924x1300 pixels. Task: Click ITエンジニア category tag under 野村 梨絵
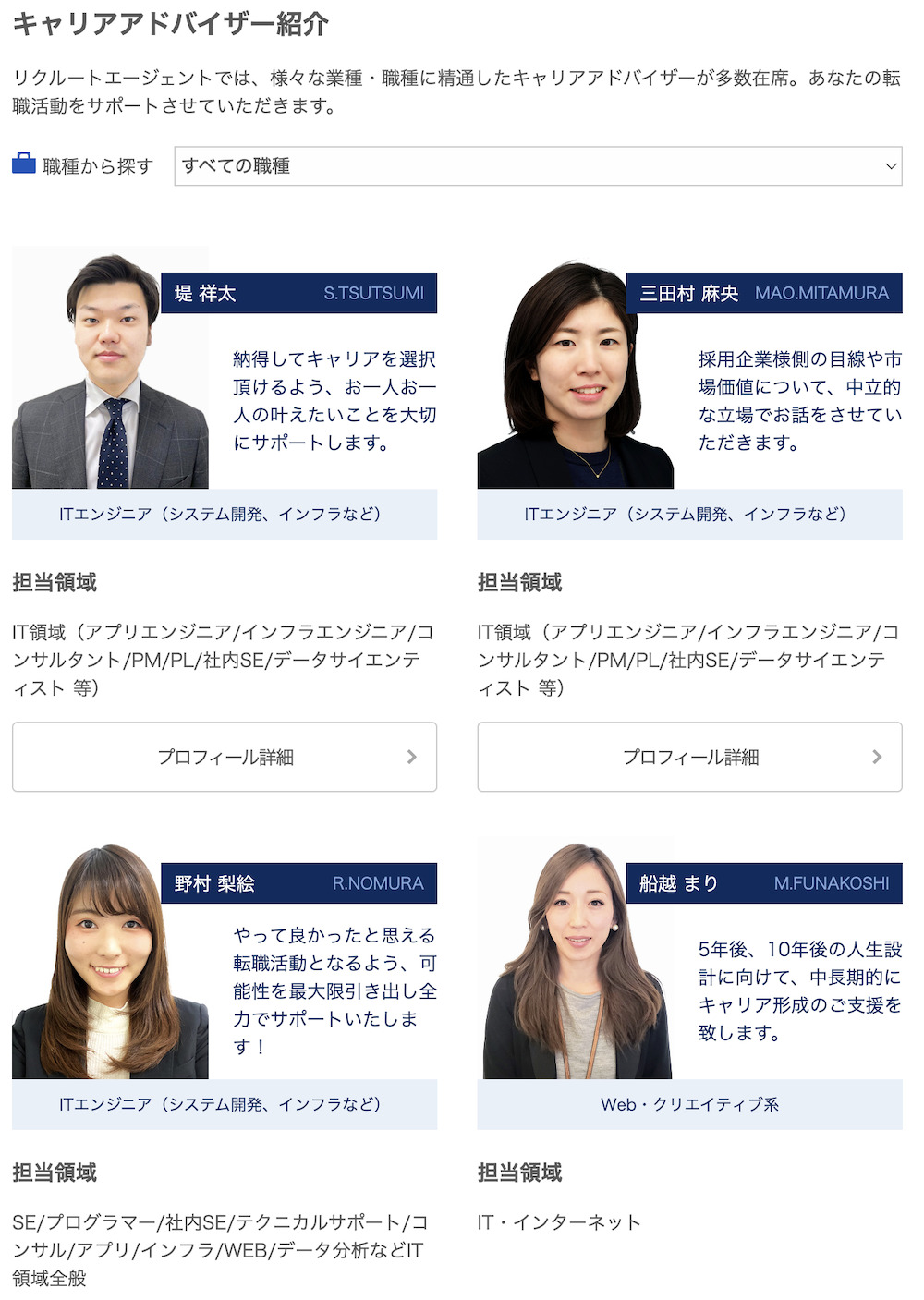click(x=225, y=1104)
